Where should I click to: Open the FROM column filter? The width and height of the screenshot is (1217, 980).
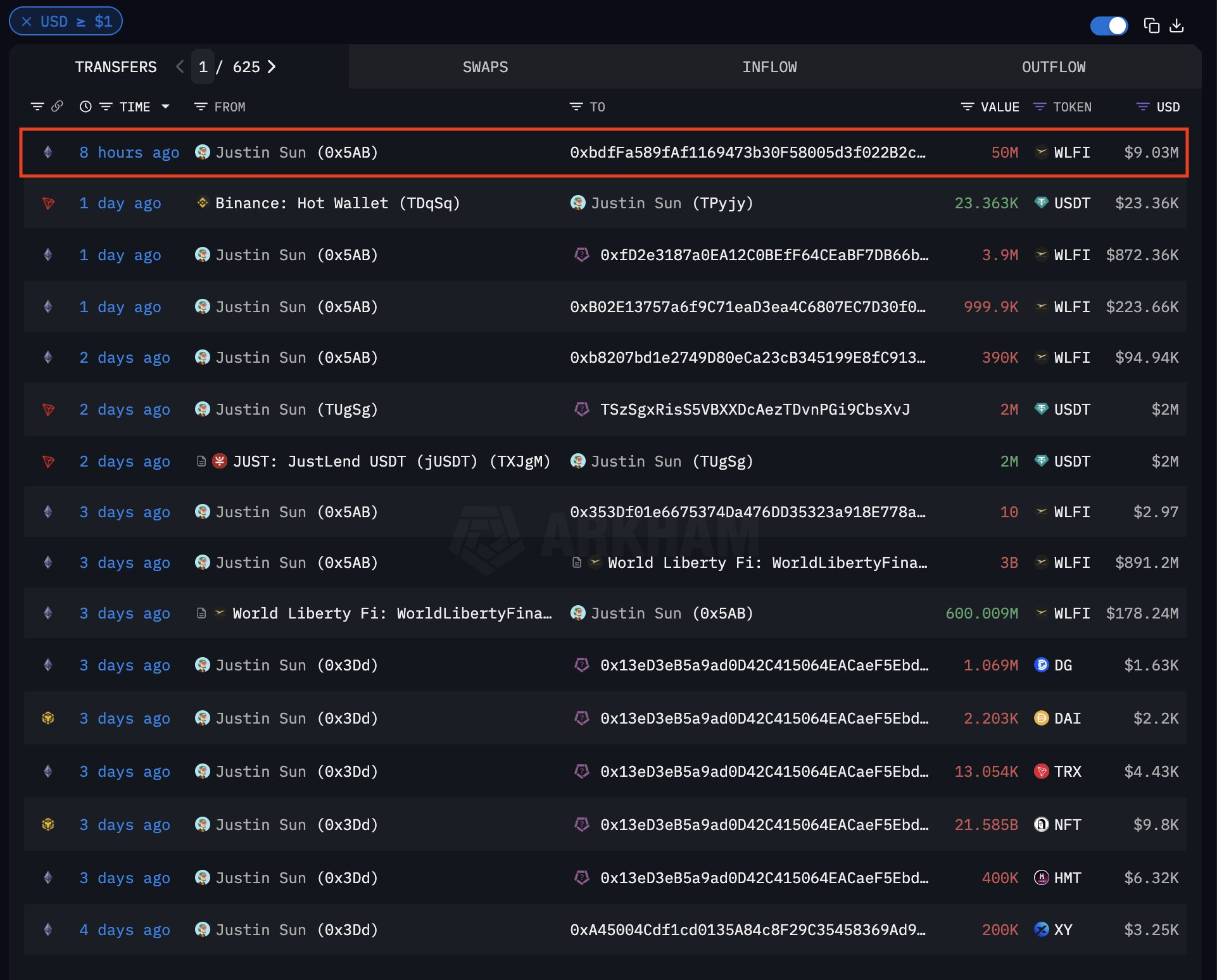click(201, 107)
